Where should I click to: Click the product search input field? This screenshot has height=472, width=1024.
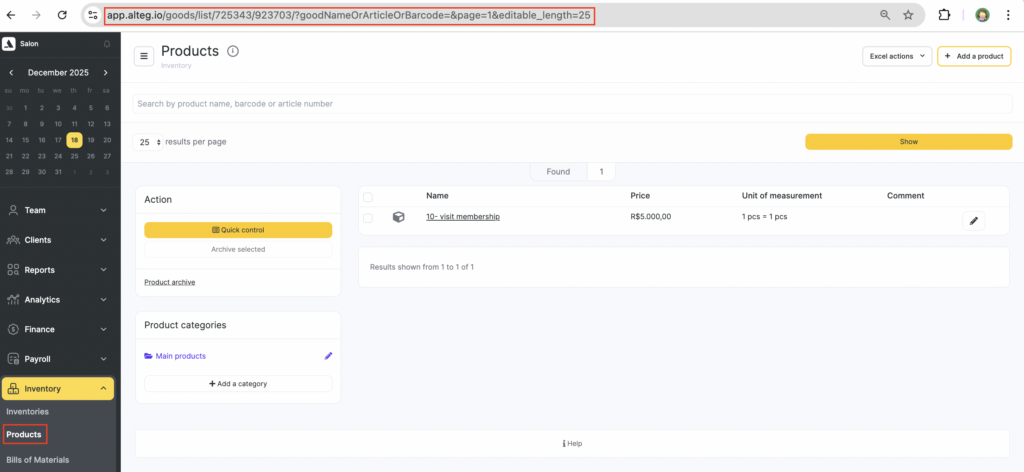point(572,104)
